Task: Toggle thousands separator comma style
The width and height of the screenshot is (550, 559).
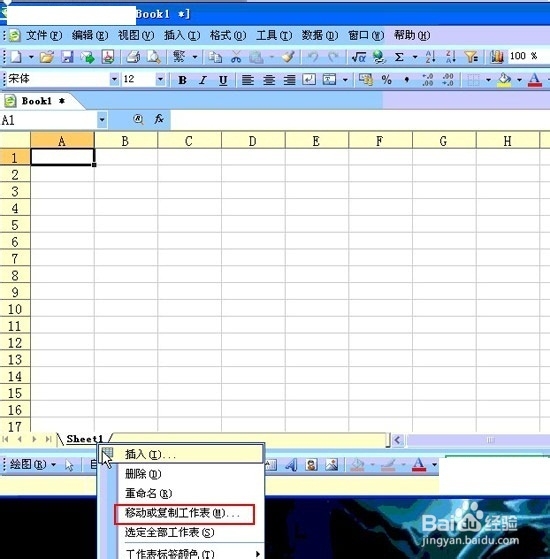Action: (x=406, y=80)
